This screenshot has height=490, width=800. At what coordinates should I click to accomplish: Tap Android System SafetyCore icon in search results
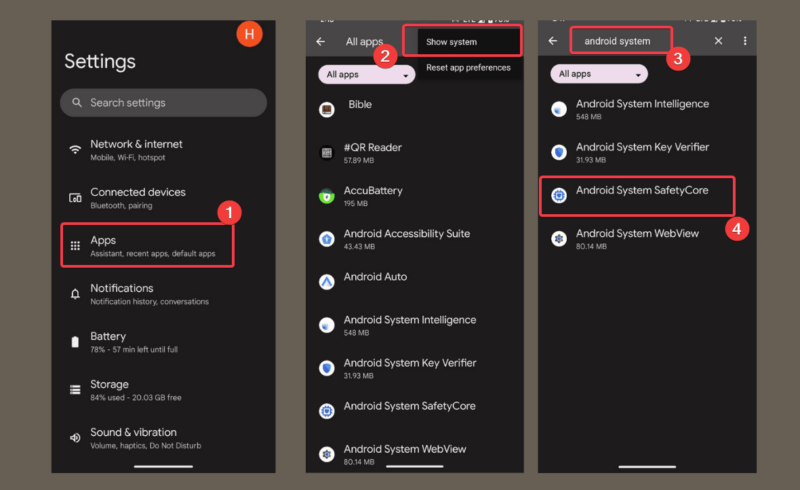point(559,195)
